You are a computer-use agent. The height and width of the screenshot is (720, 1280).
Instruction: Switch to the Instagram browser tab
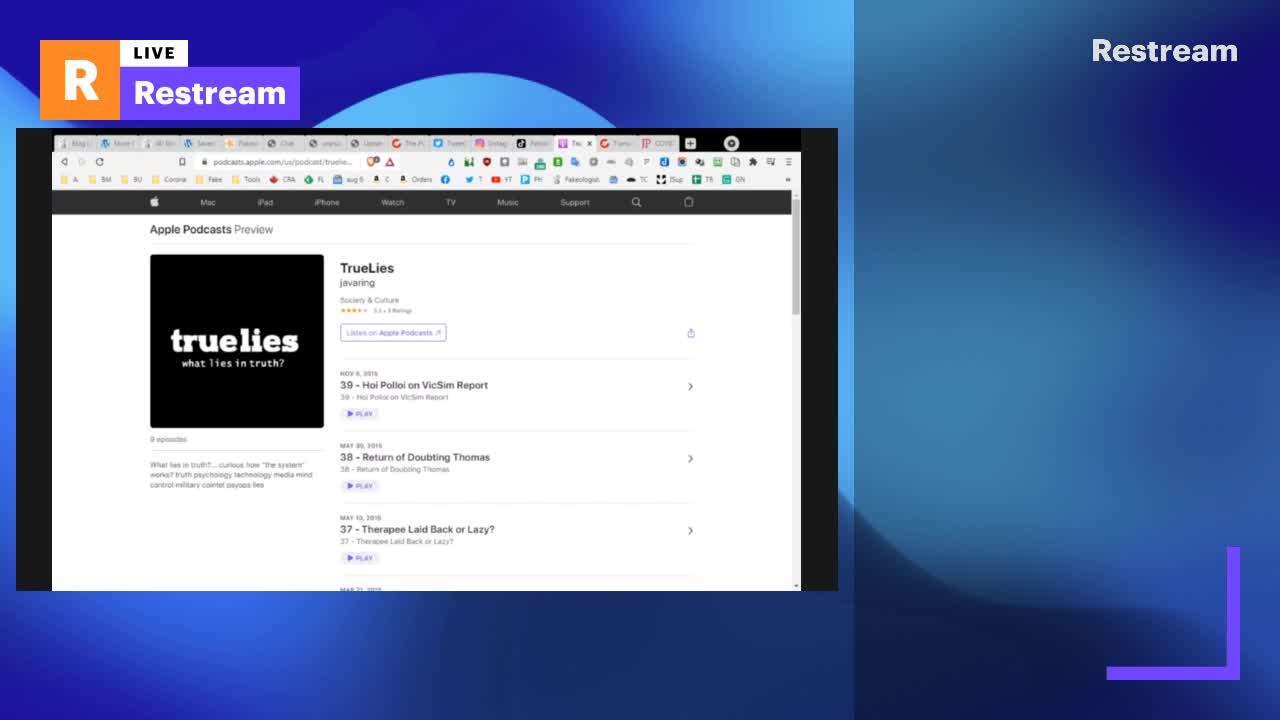click(491, 143)
